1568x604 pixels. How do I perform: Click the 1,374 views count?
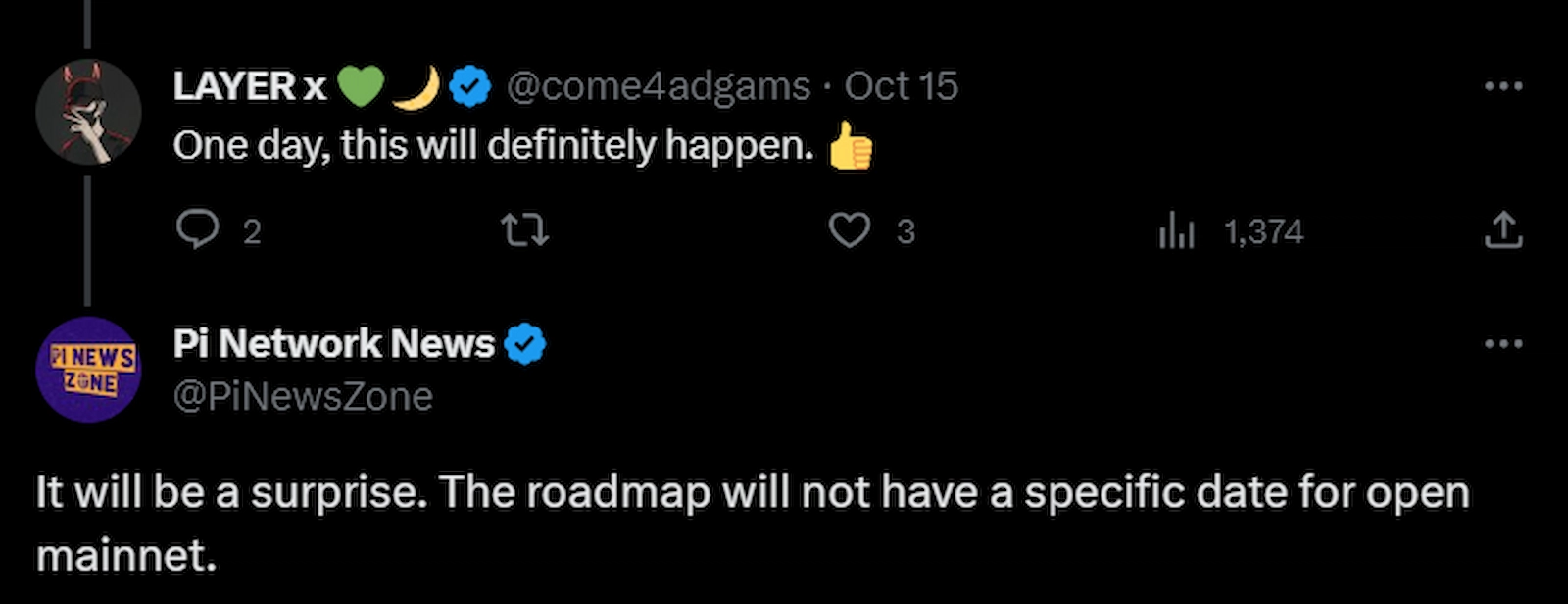tap(1263, 231)
